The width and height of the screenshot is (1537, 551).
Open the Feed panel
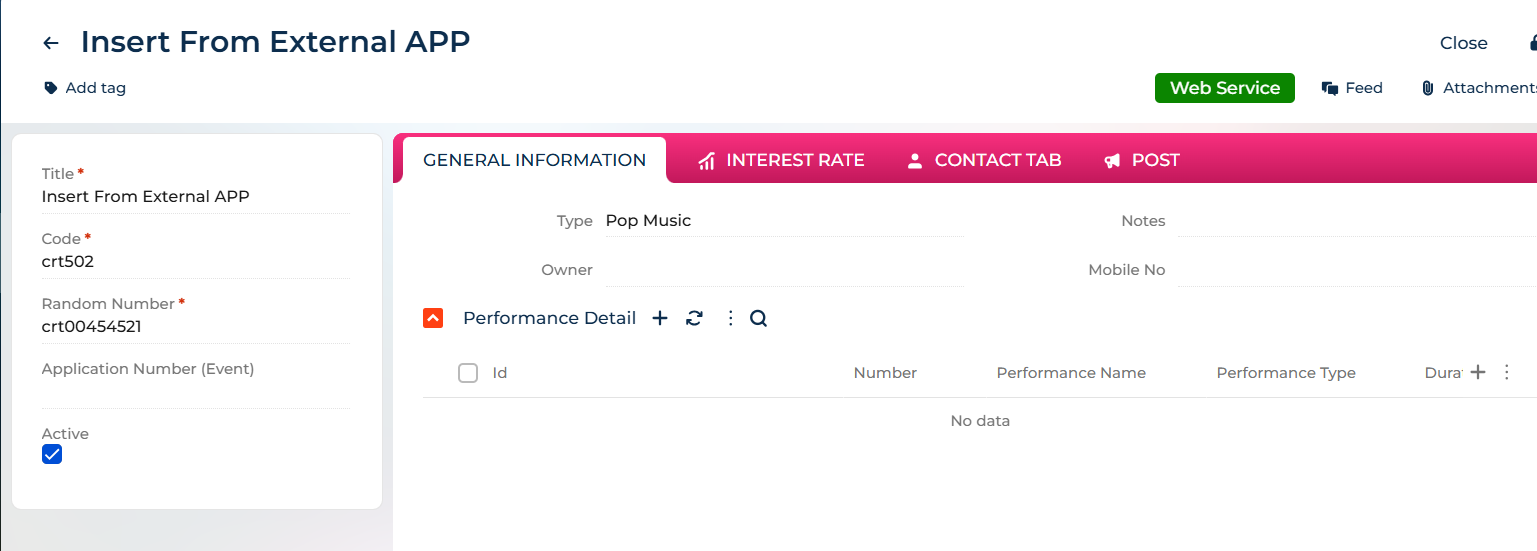click(x=1352, y=88)
